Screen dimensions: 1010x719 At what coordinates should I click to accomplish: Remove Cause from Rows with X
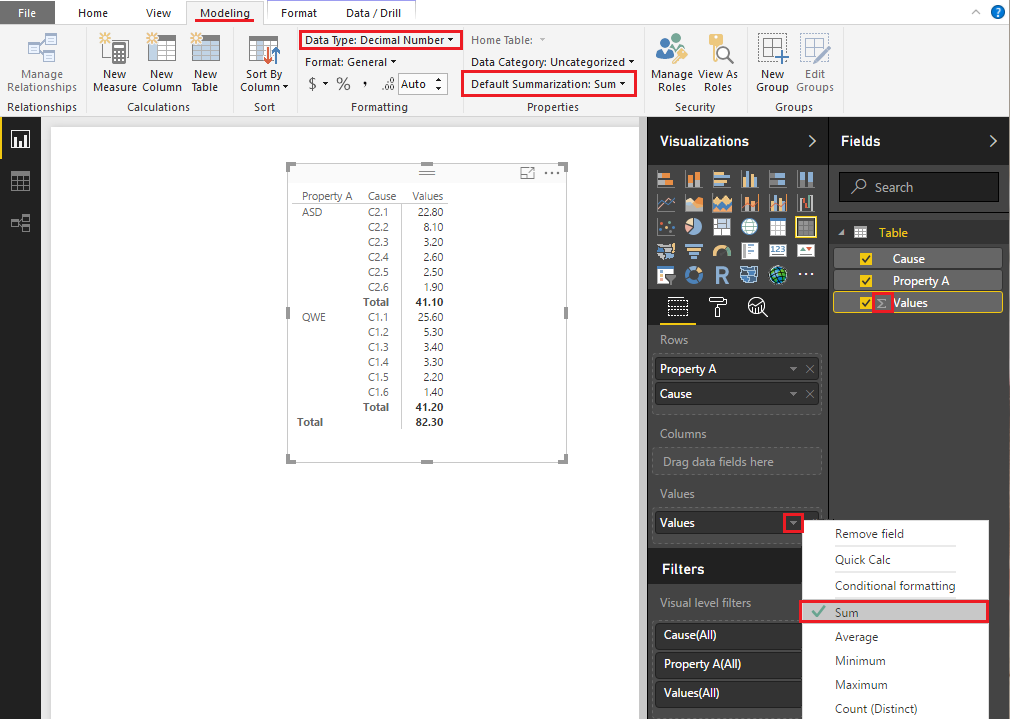tap(810, 394)
